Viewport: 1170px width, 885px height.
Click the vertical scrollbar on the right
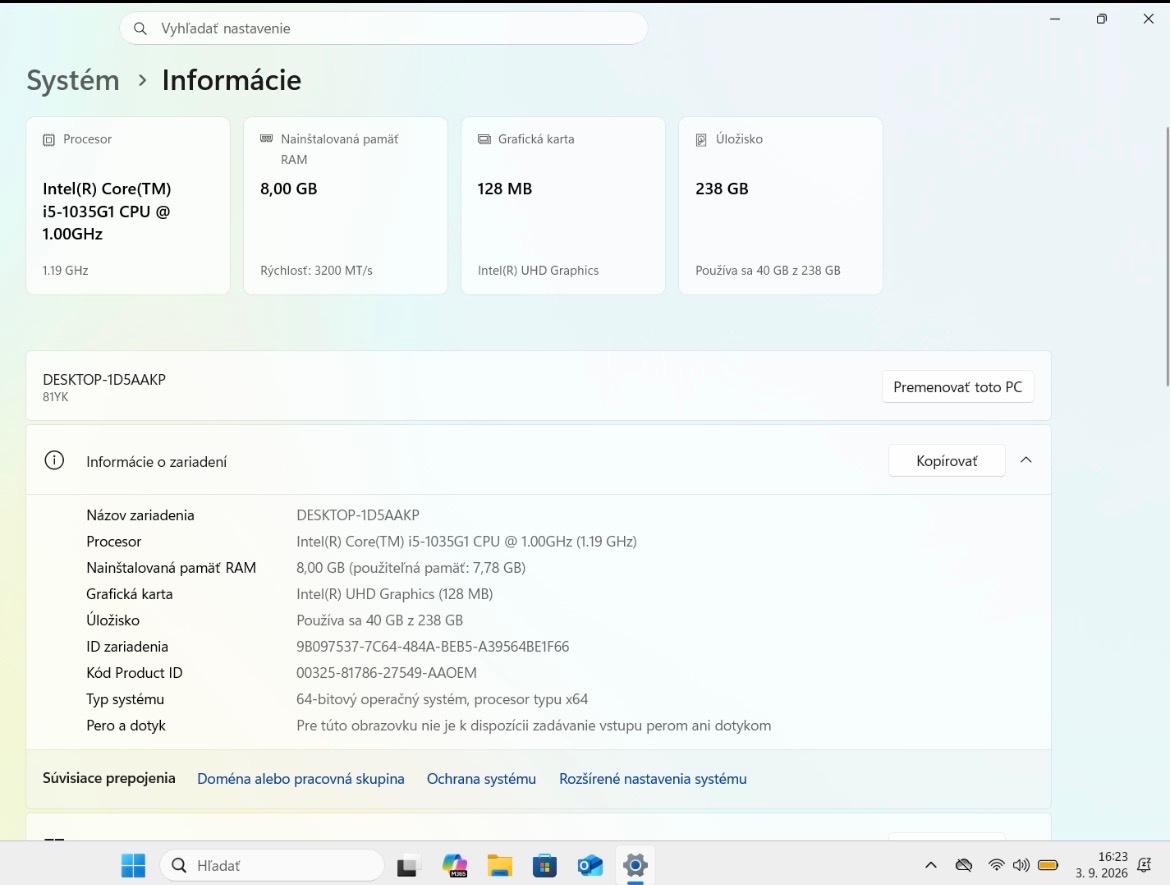[1166, 257]
